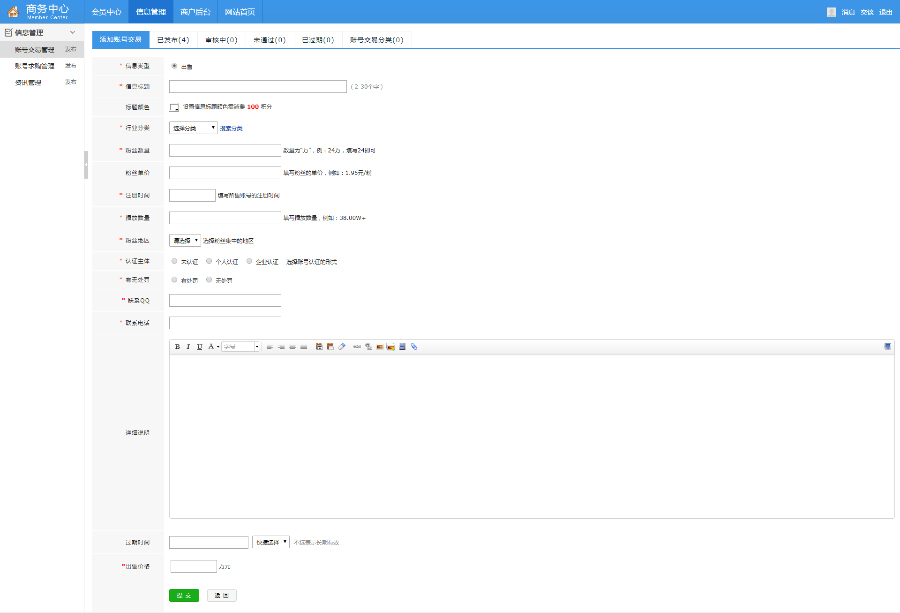Screen dimensions: 900x613
Task: Select the first radio option under 认证主体
Action: [x=174, y=261]
